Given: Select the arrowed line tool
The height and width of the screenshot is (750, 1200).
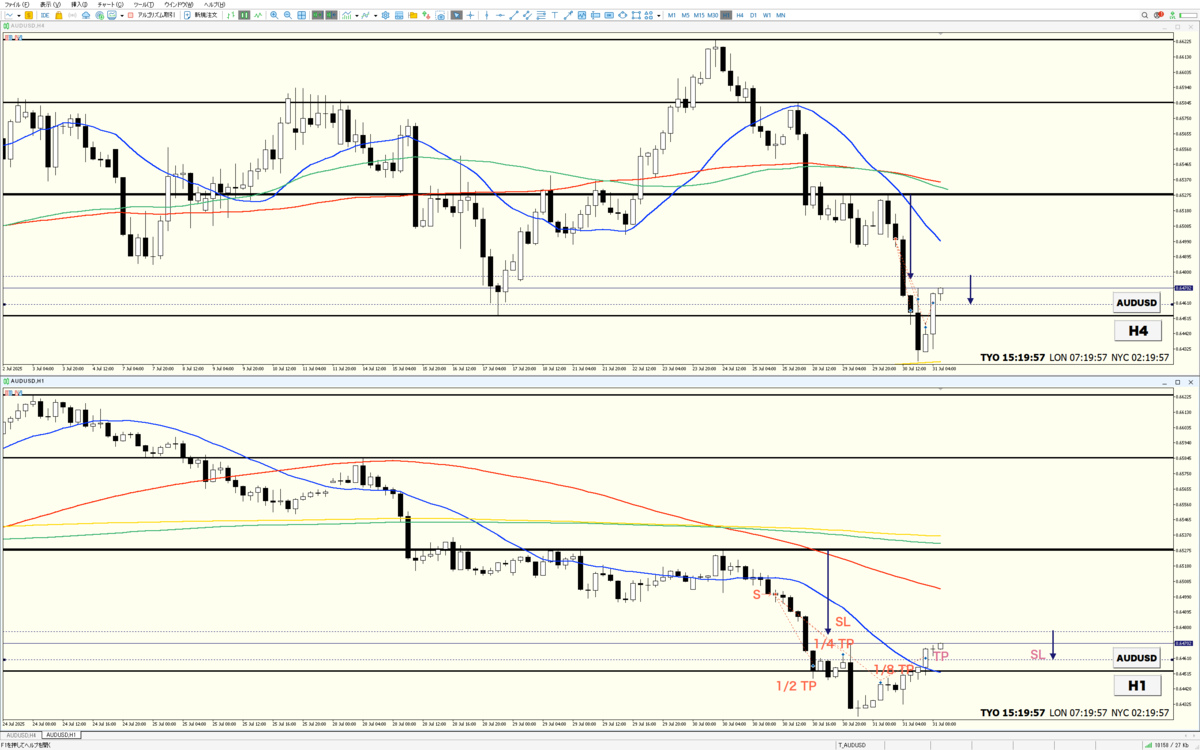Looking at the screenshot, I should point(568,15).
